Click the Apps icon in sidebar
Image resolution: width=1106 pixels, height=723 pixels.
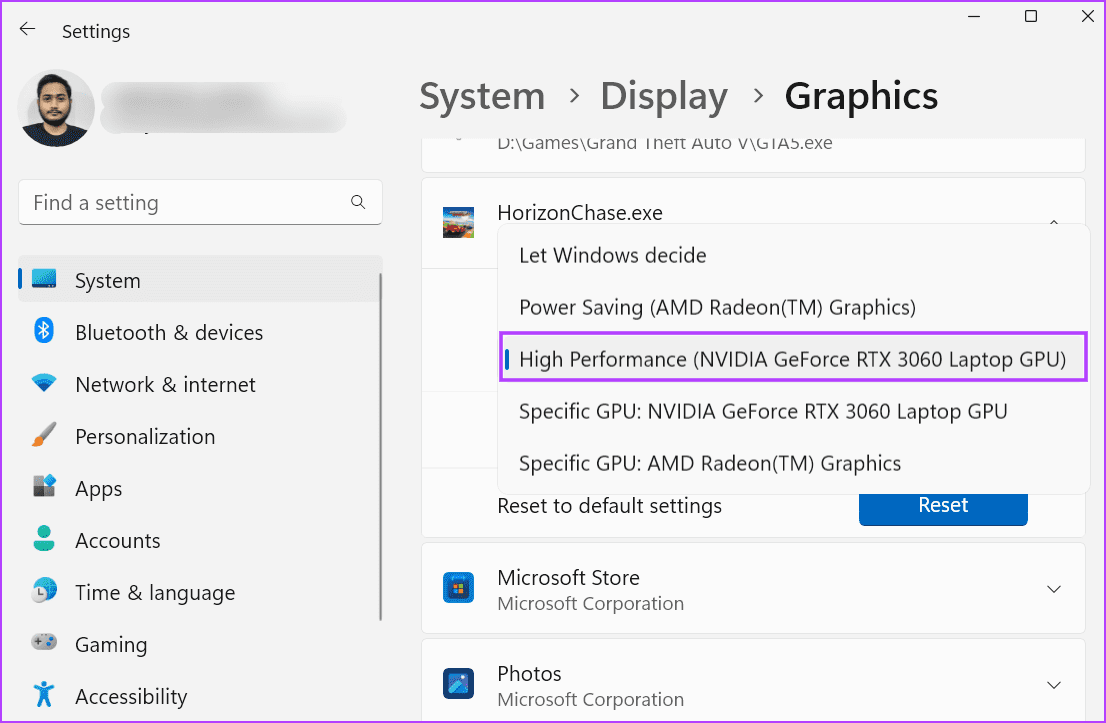[44, 486]
